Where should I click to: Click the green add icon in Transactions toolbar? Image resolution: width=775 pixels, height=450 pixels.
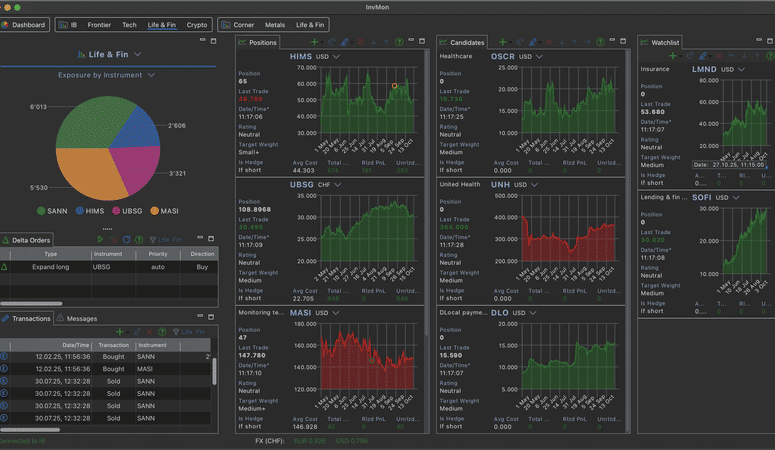point(120,331)
